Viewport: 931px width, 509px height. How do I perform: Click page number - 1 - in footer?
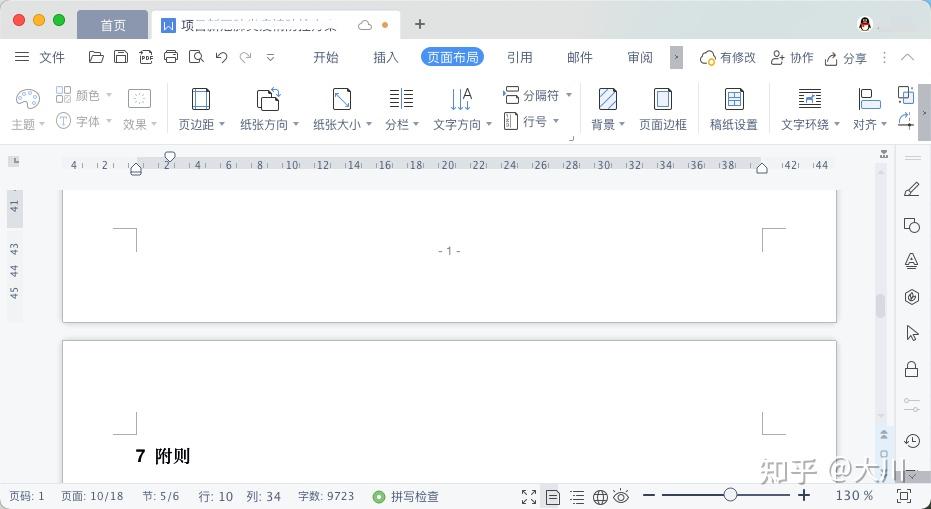tap(449, 251)
